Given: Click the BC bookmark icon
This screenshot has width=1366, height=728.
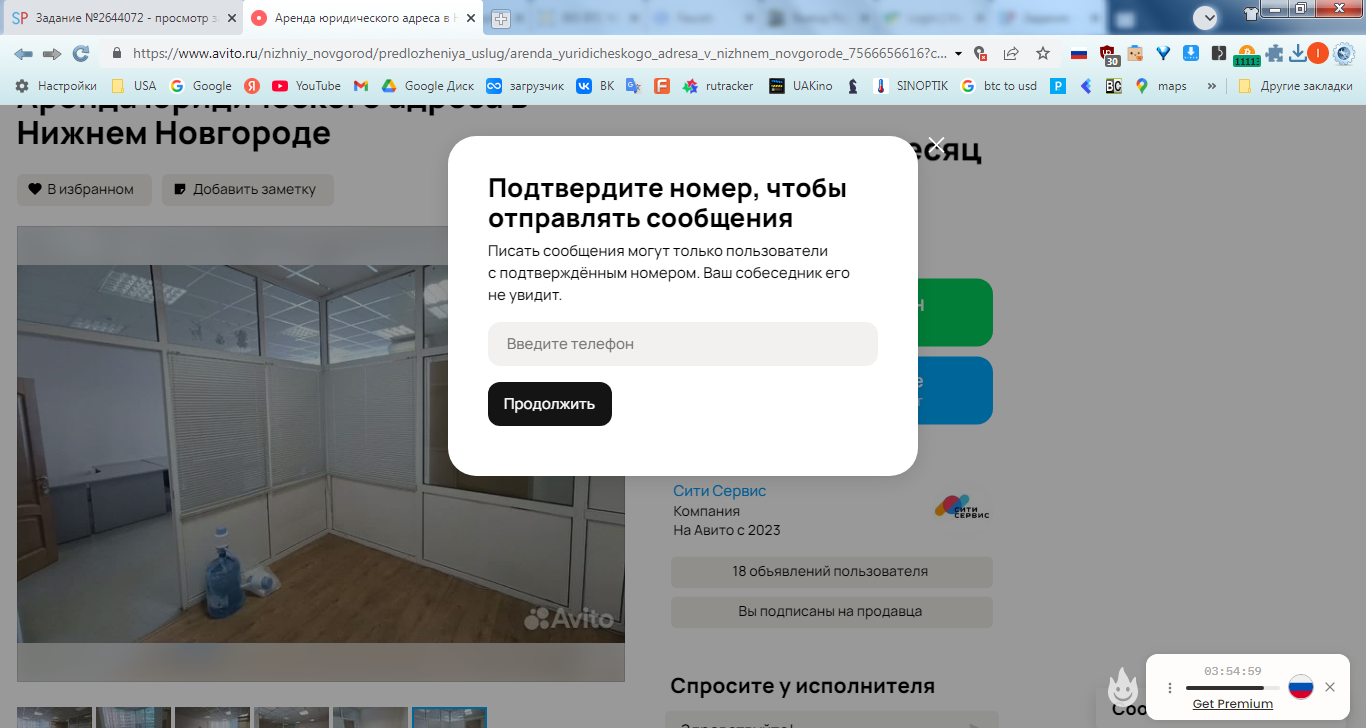Looking at the screenshot, I should tap(1113, 86).
